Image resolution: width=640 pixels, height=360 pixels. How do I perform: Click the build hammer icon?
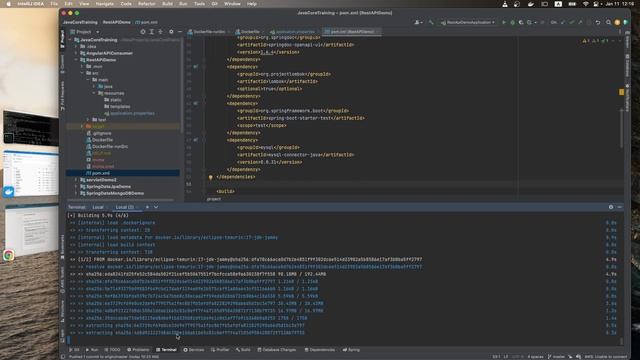pos(431,22)
